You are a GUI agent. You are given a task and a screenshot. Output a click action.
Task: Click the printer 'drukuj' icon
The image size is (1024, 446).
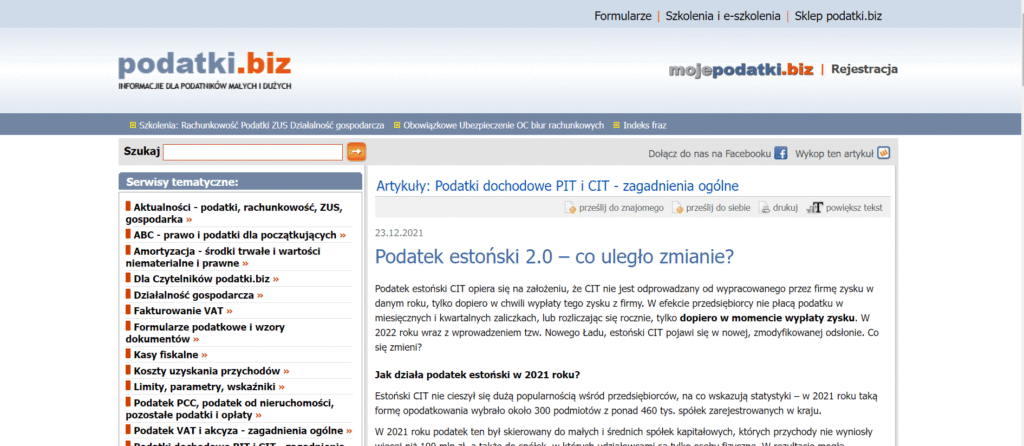[765, 208]
